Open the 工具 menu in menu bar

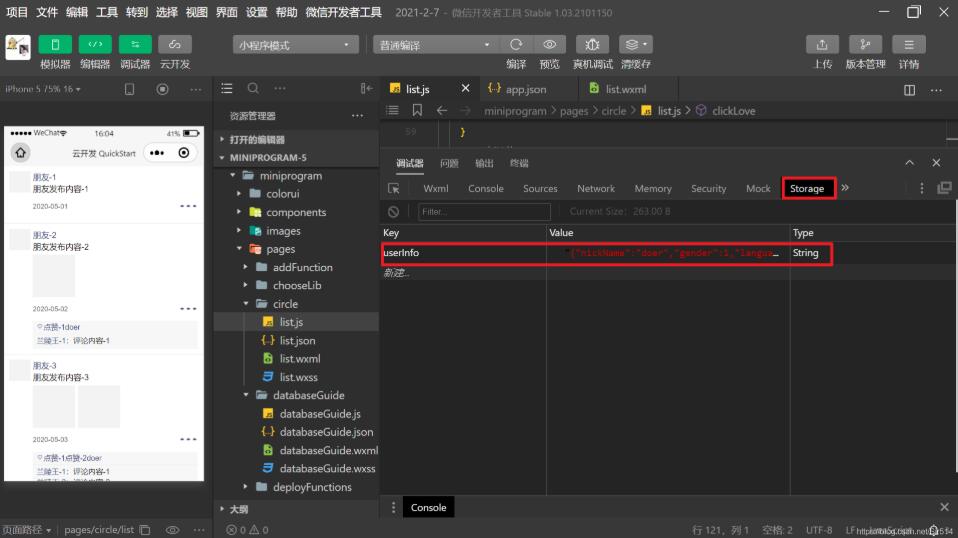(x=107, y=12)
